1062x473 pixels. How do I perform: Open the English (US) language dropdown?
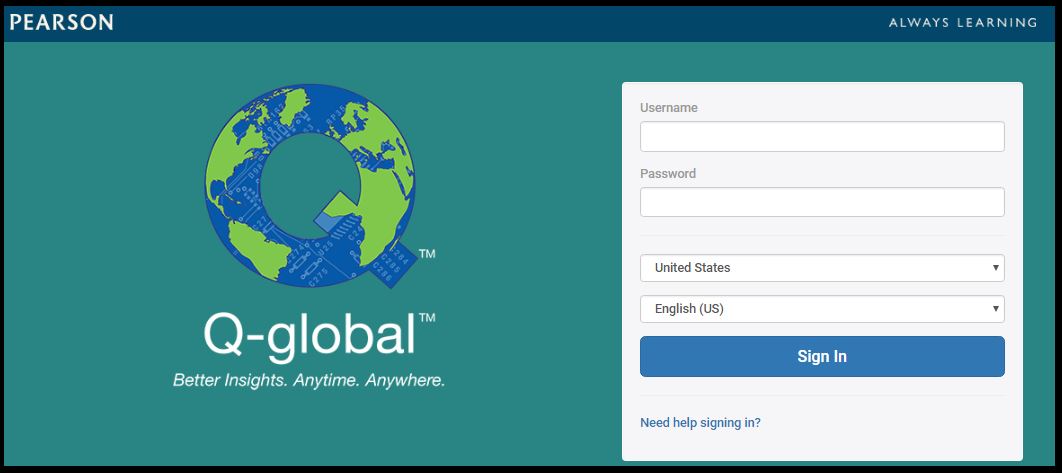point(810,309)
